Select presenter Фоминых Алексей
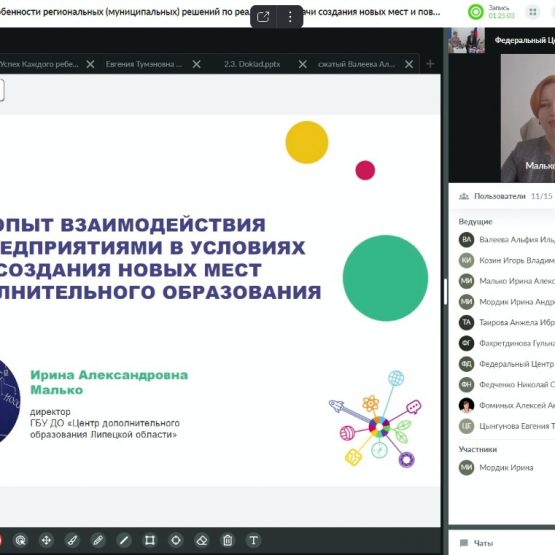This screenshot has height=555, width=555. coord(507,405)
